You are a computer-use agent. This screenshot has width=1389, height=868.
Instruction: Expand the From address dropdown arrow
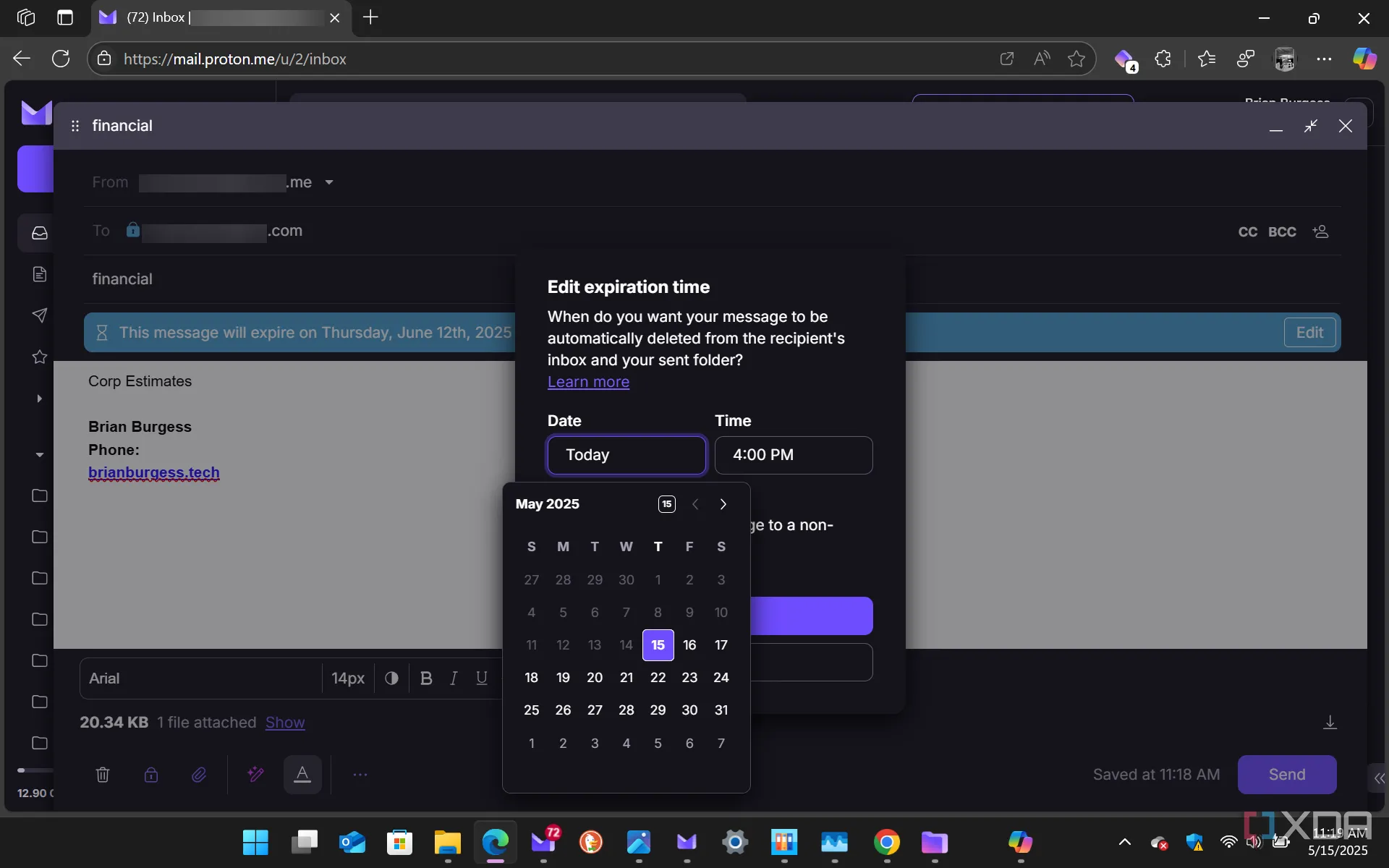pyautogui.click(x=329, y=182)
